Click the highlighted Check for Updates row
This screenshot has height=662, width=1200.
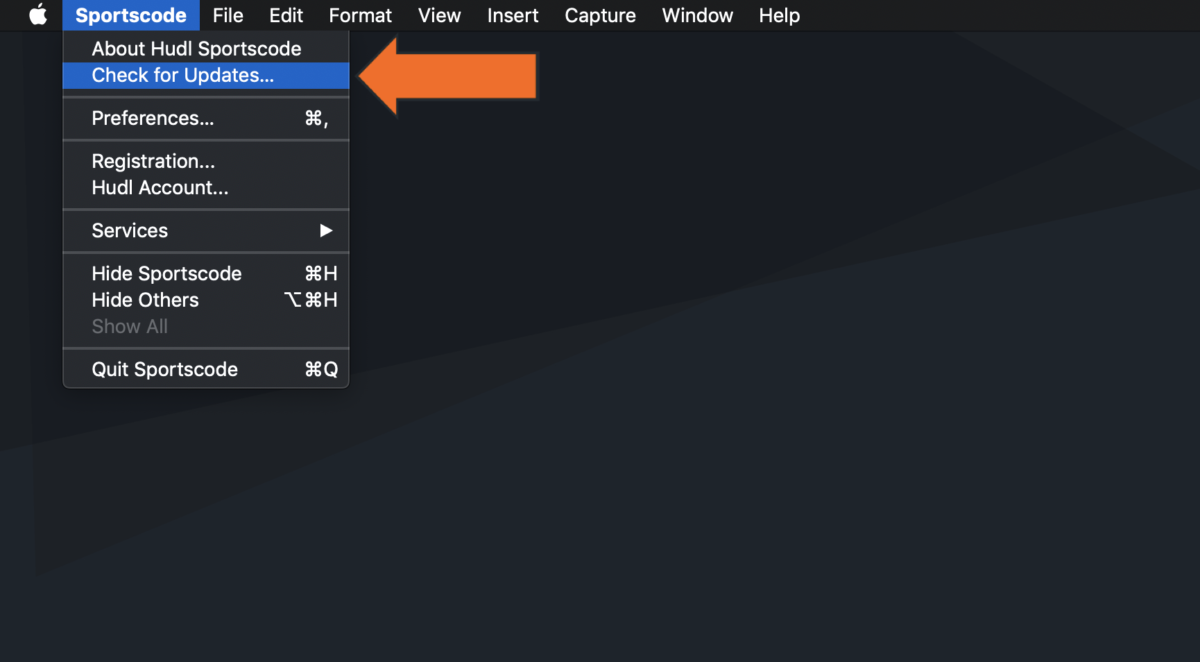click(181, 75)
